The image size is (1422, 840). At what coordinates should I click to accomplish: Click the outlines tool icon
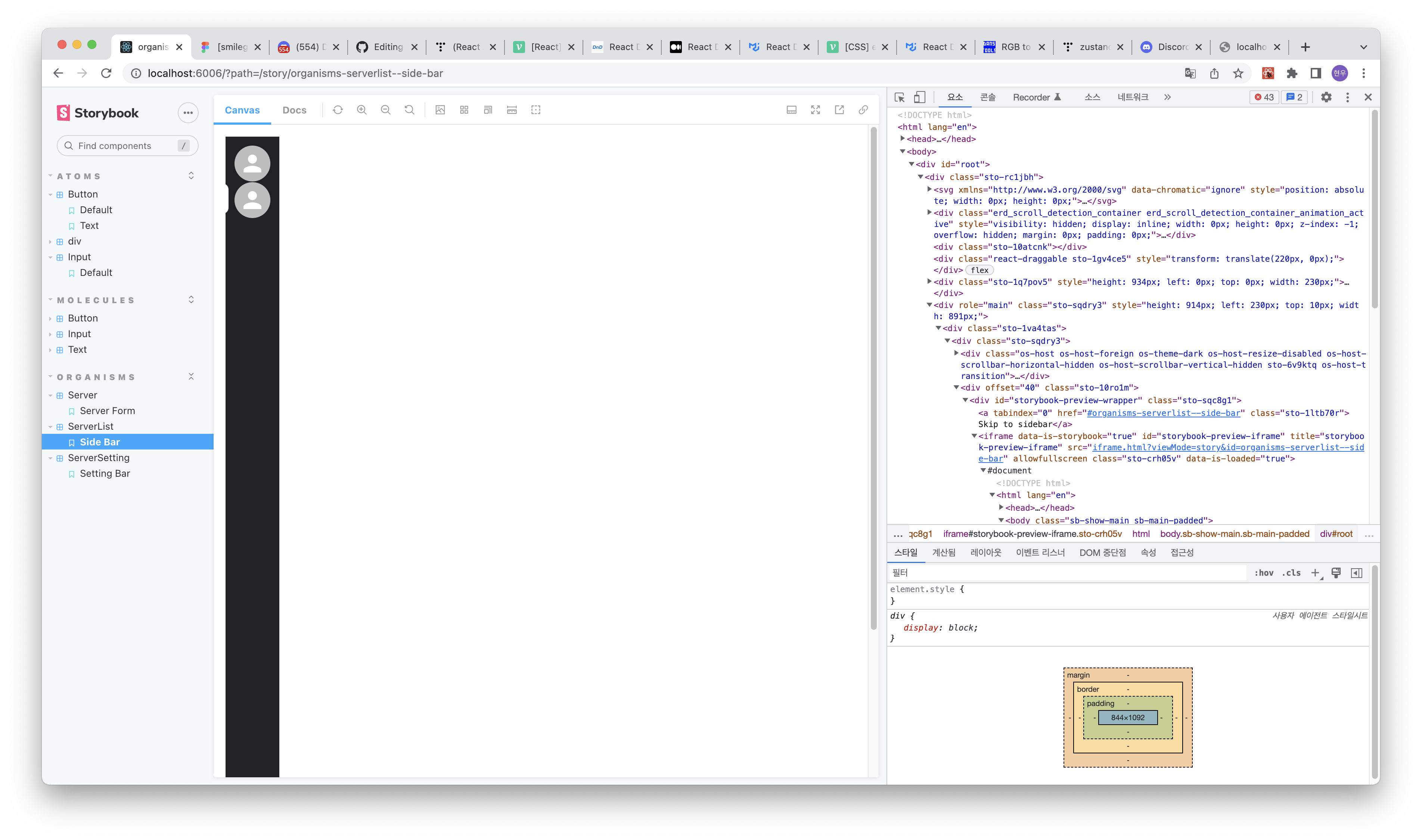pyautogui.click(x=535, y=110)
